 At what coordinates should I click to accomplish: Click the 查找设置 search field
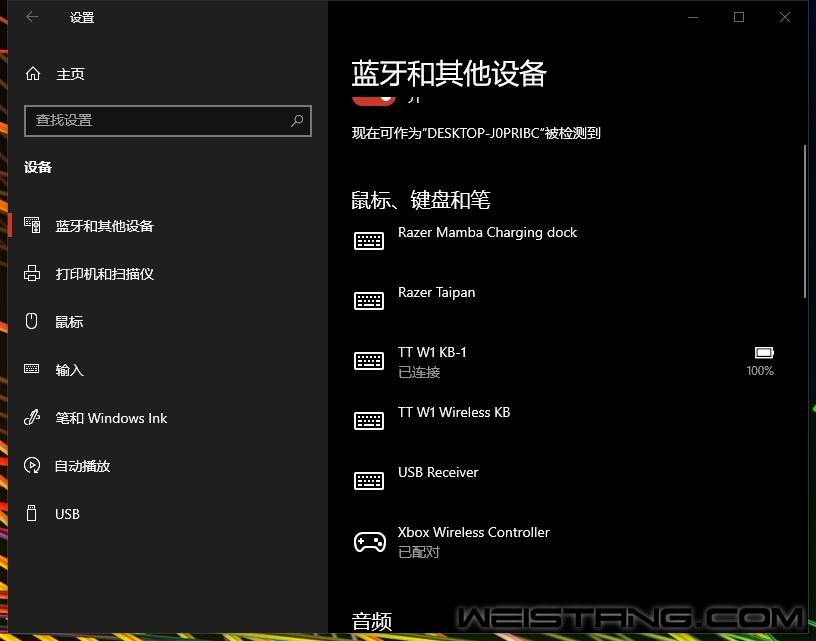tap(168, 121)
